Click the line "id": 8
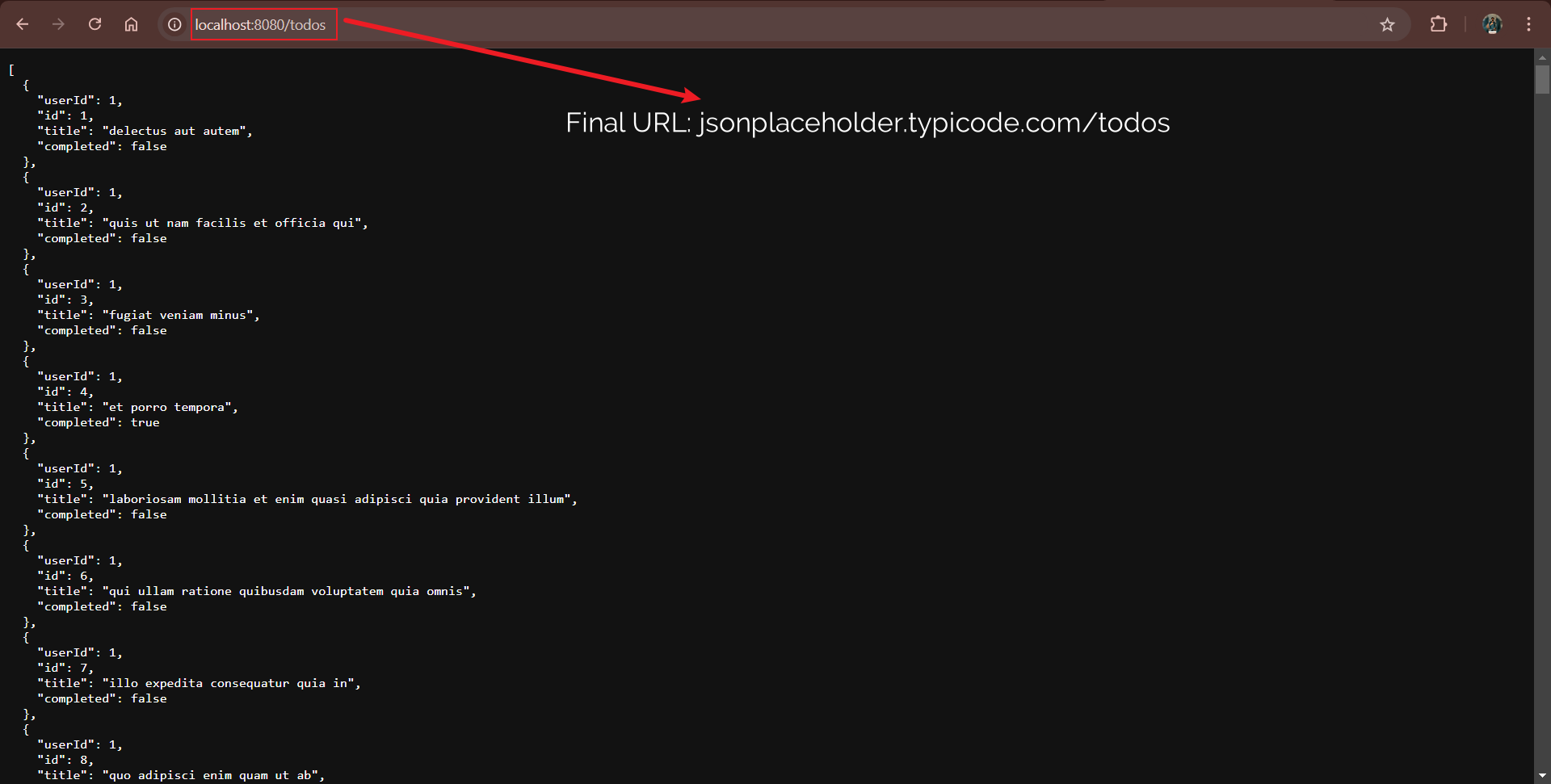The height and width of the screenshot is (784, 1551). coord(65,760)
